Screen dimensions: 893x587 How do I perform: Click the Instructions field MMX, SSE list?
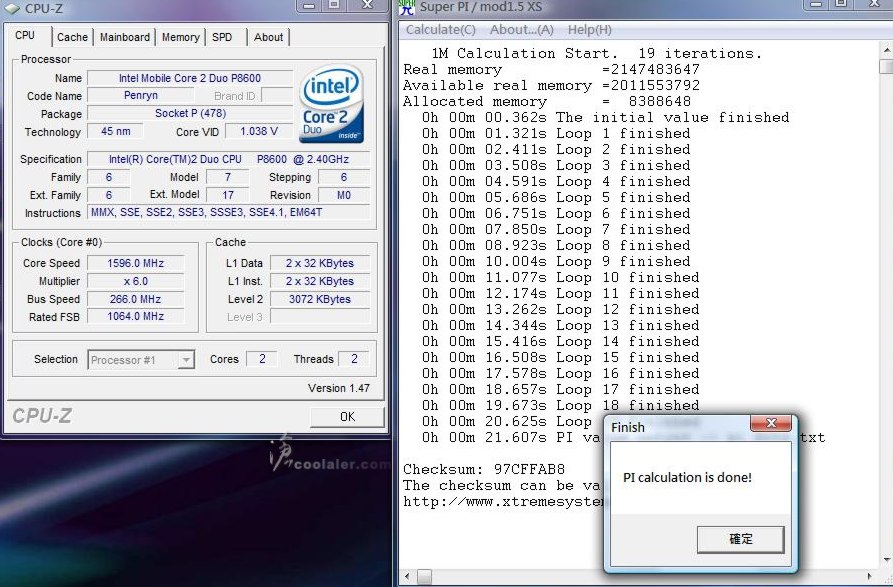(228, 212)
